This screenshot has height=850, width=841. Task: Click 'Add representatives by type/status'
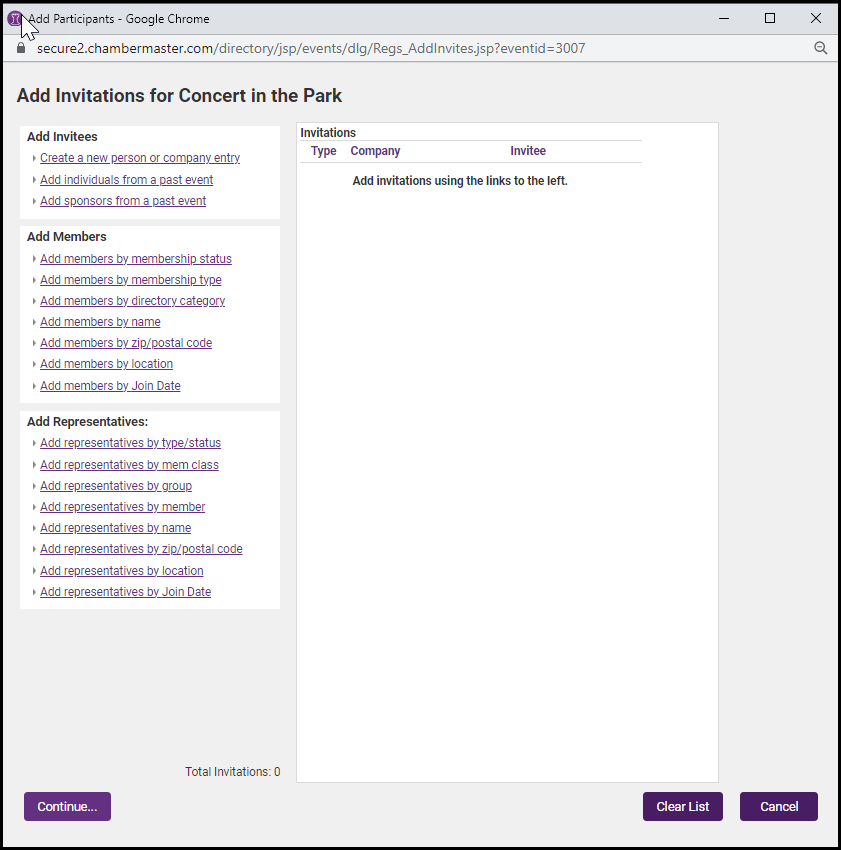(130, 443)
